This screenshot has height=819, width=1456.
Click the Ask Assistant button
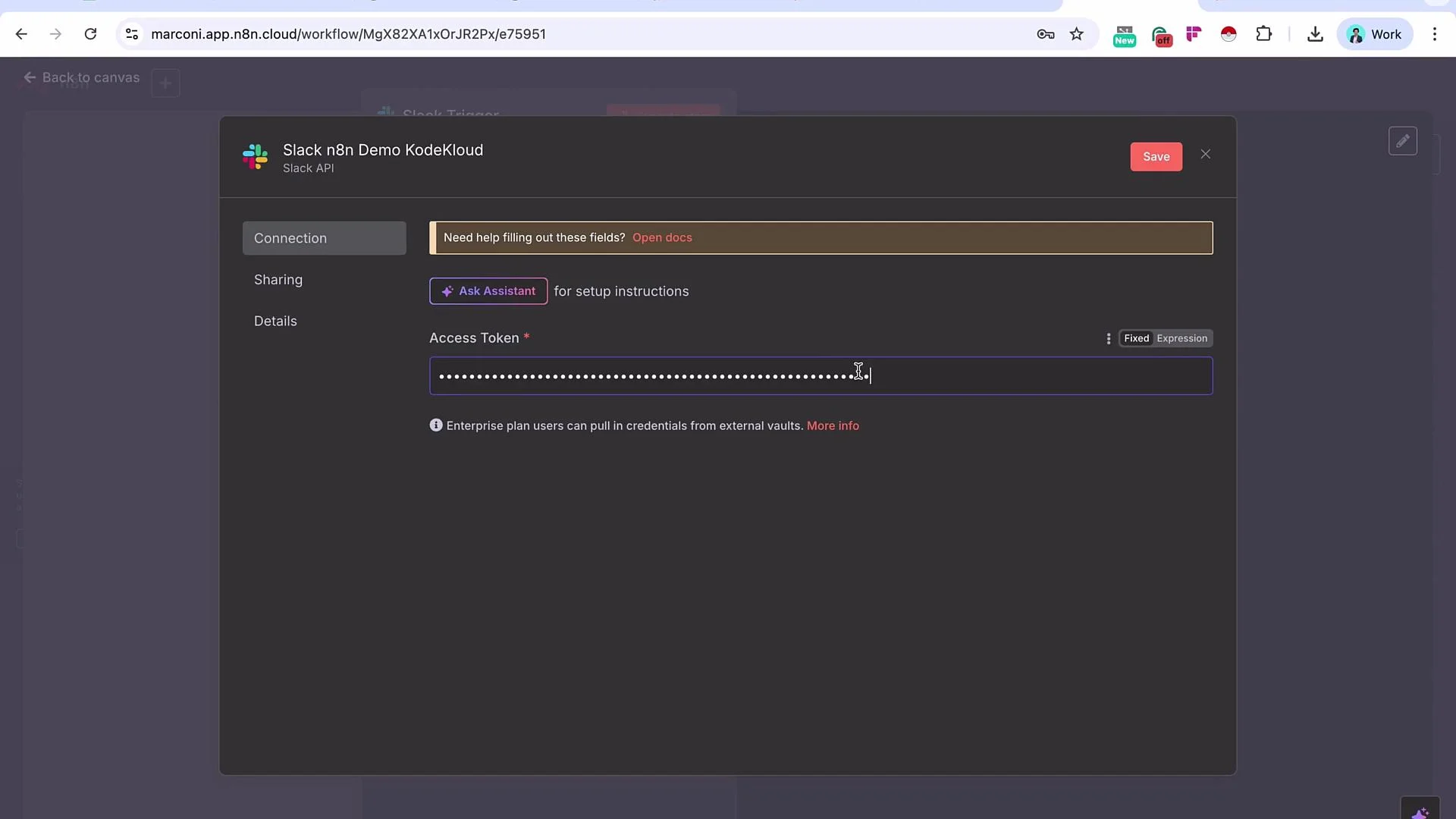coord(488,291)
